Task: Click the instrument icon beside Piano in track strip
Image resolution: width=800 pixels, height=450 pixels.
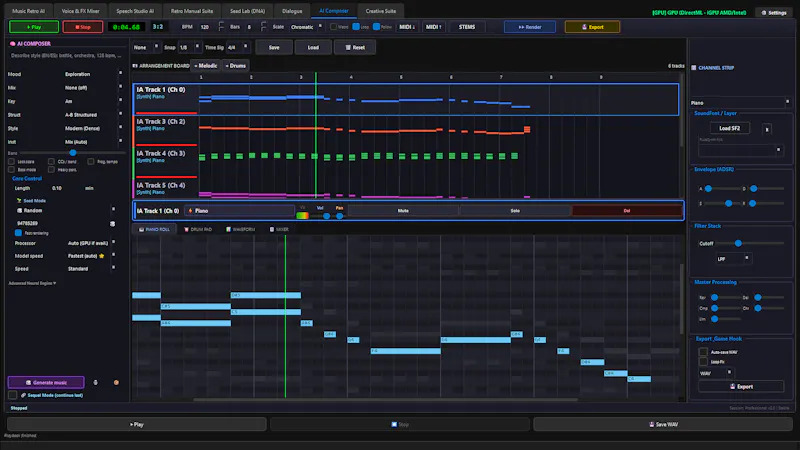Action: 190,211
